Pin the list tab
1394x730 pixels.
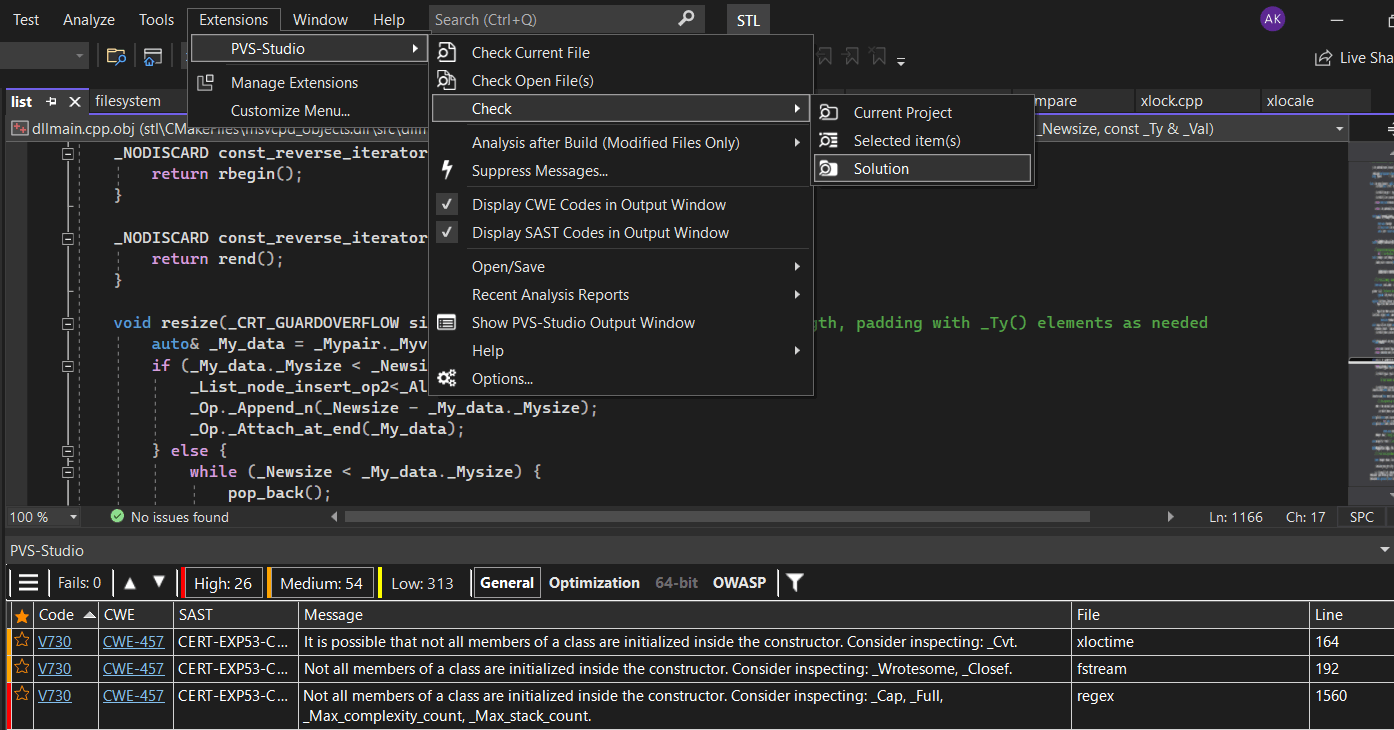coord(51,102)
